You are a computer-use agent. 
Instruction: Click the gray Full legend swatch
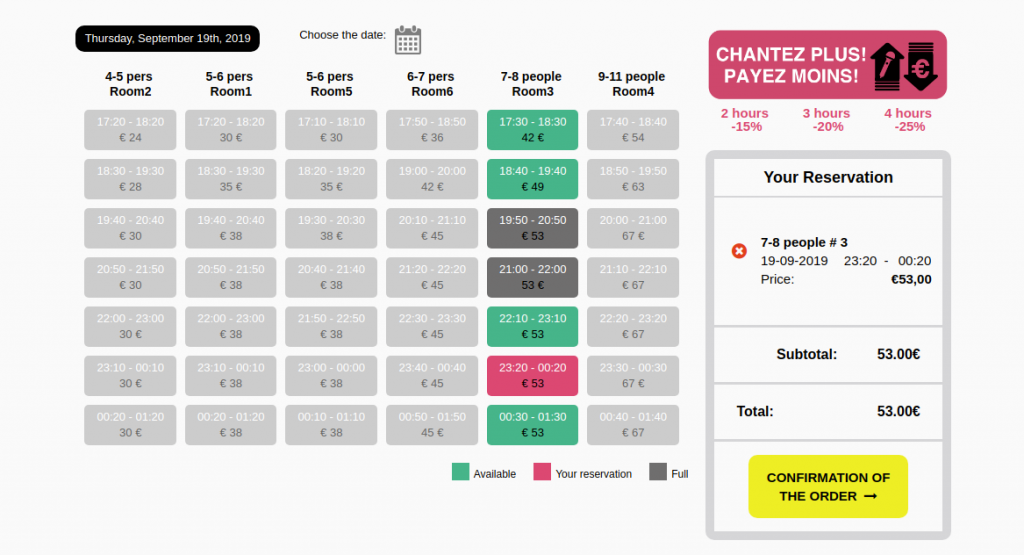pos(658,472)
